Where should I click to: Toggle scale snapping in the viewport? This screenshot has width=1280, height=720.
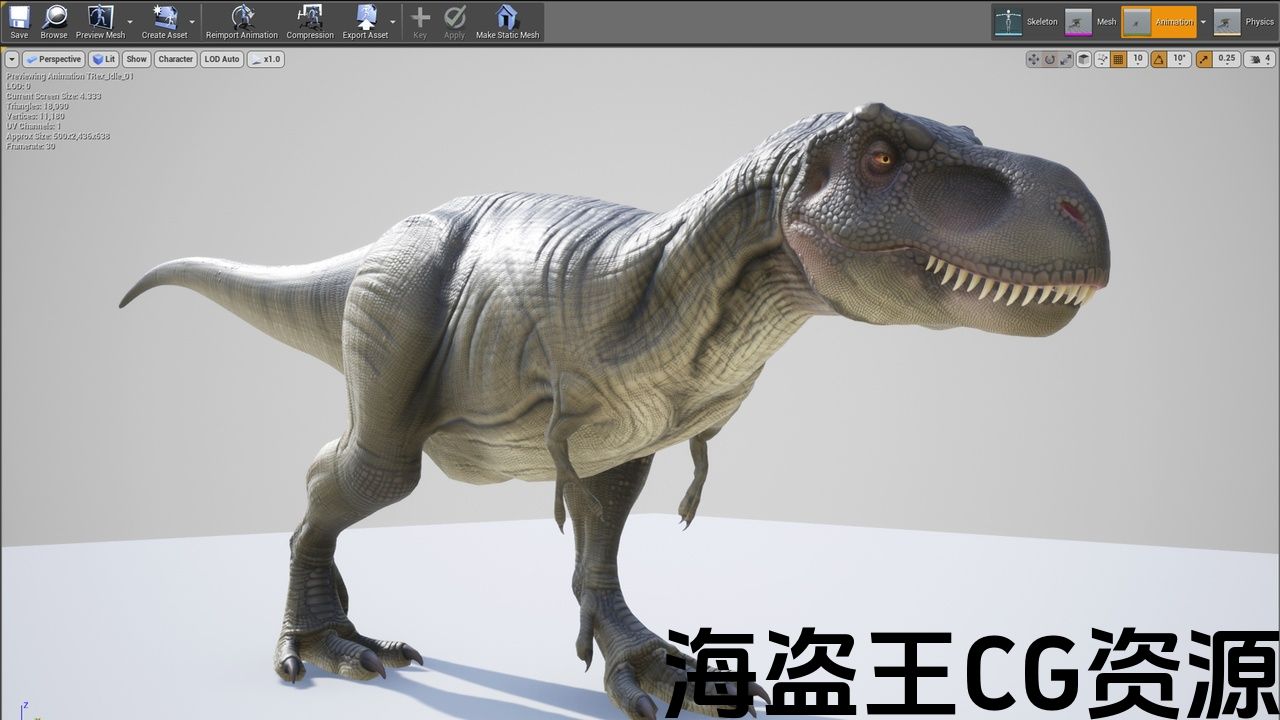[1203, 59]
